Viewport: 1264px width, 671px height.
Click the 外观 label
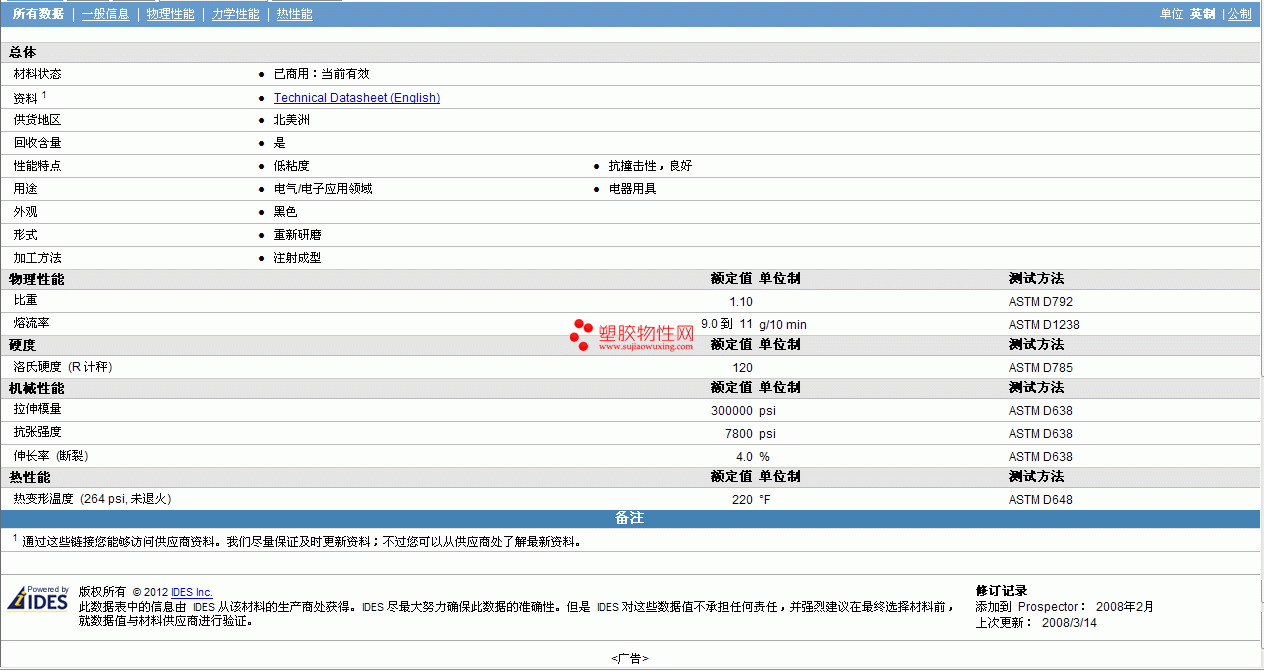(x=25, y=212)
